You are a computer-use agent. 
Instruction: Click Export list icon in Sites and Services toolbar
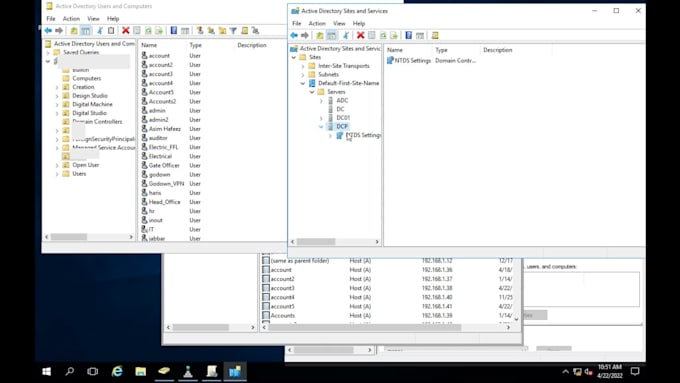pyautogui.click(x=394, y=35)
